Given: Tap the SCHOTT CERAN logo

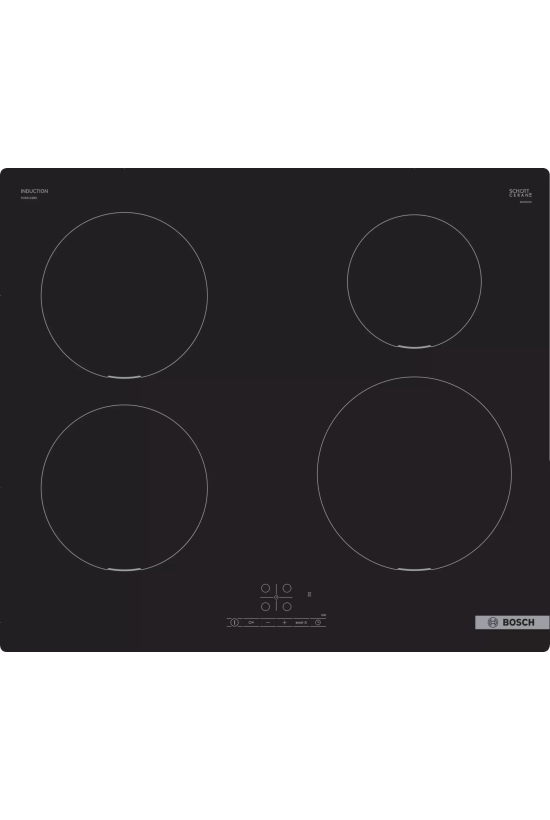Looking at the screenshot, I should tap(521, 193).
